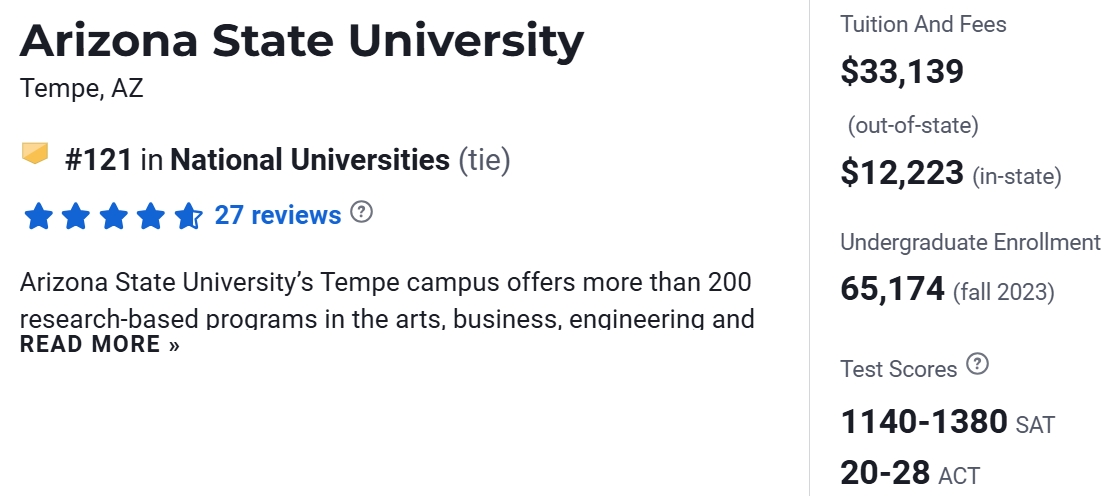
Task: Click the fourth blue rating star
Action: [150, 216]
